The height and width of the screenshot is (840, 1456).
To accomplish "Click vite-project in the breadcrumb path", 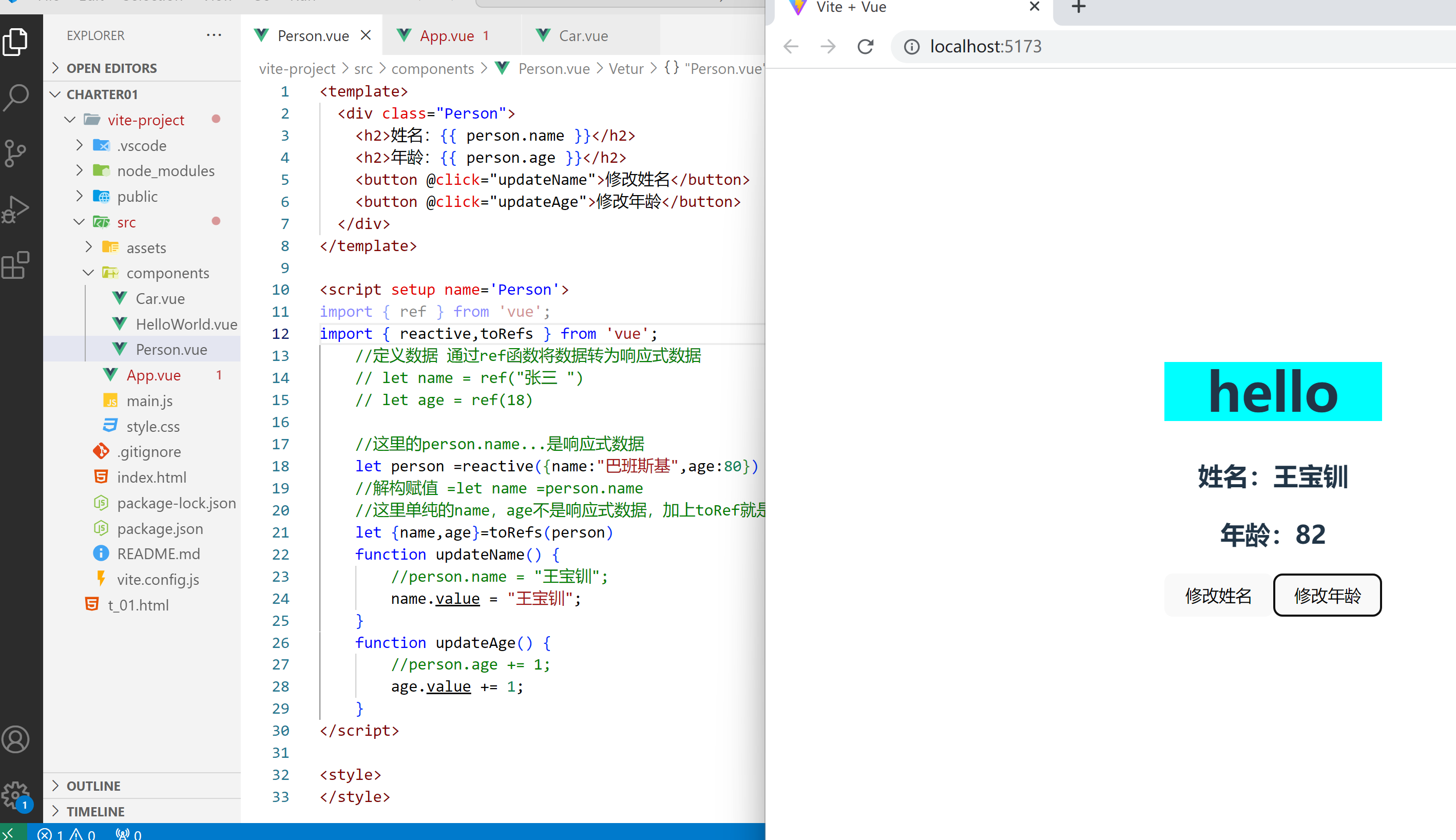I will coord(297,68).
